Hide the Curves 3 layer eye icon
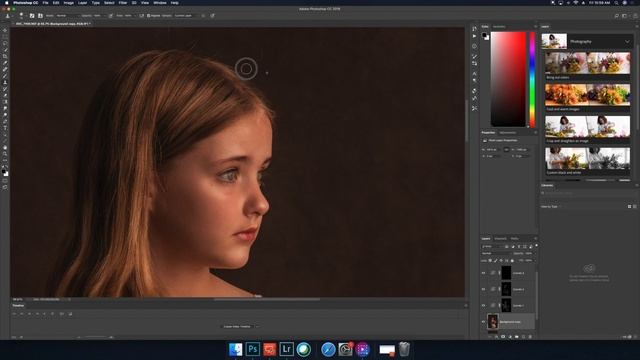This screenshot has height=360, width=640. [x=483, y=273]
